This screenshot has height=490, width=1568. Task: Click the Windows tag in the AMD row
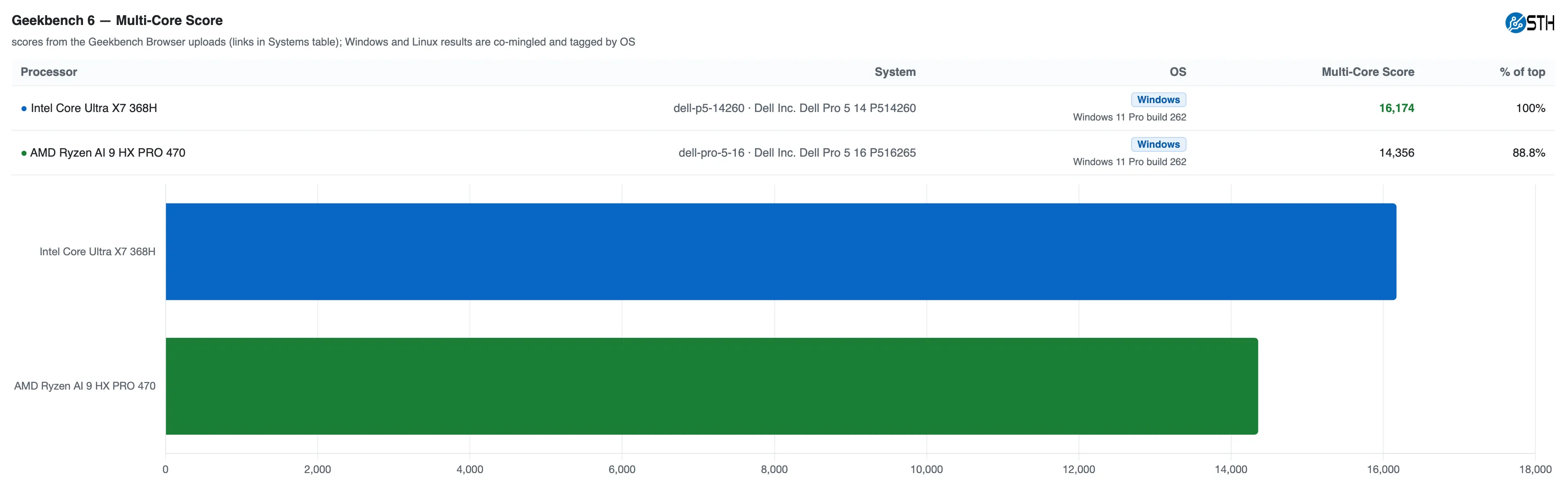1158,144
